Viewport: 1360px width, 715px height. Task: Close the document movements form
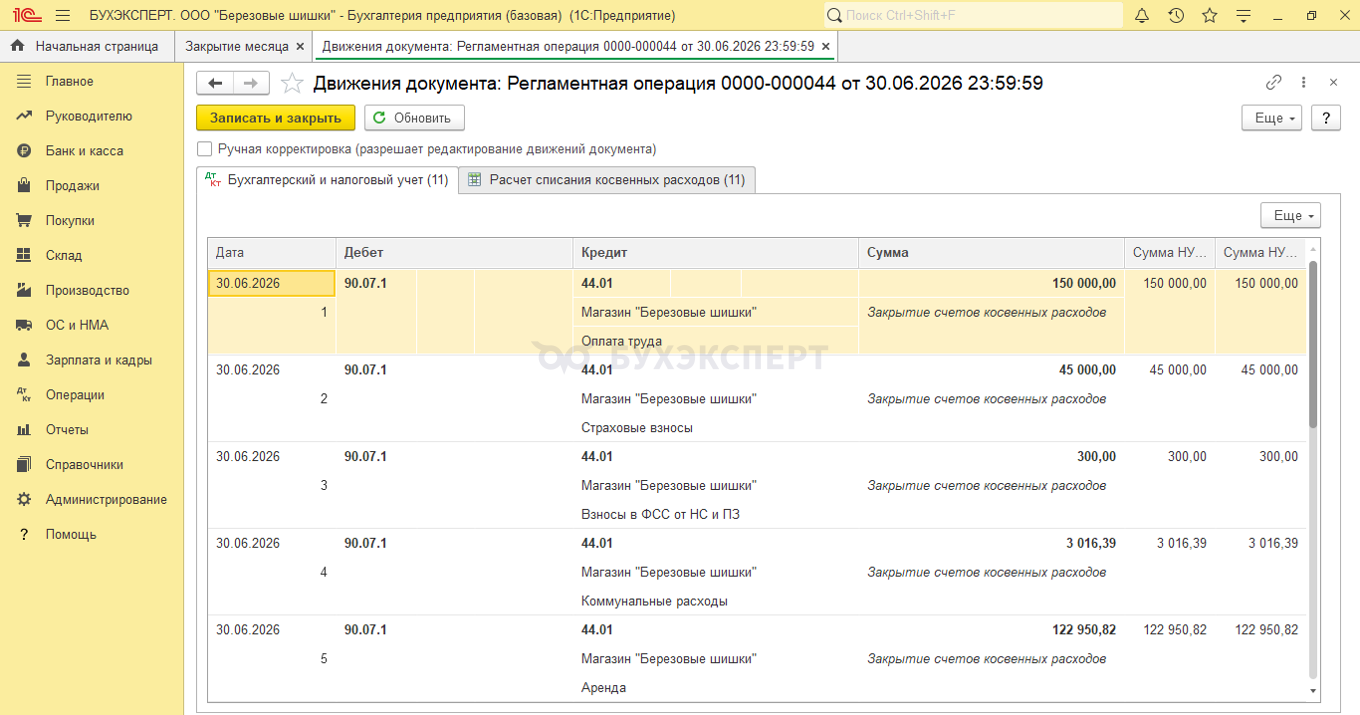coord(1333,83)
